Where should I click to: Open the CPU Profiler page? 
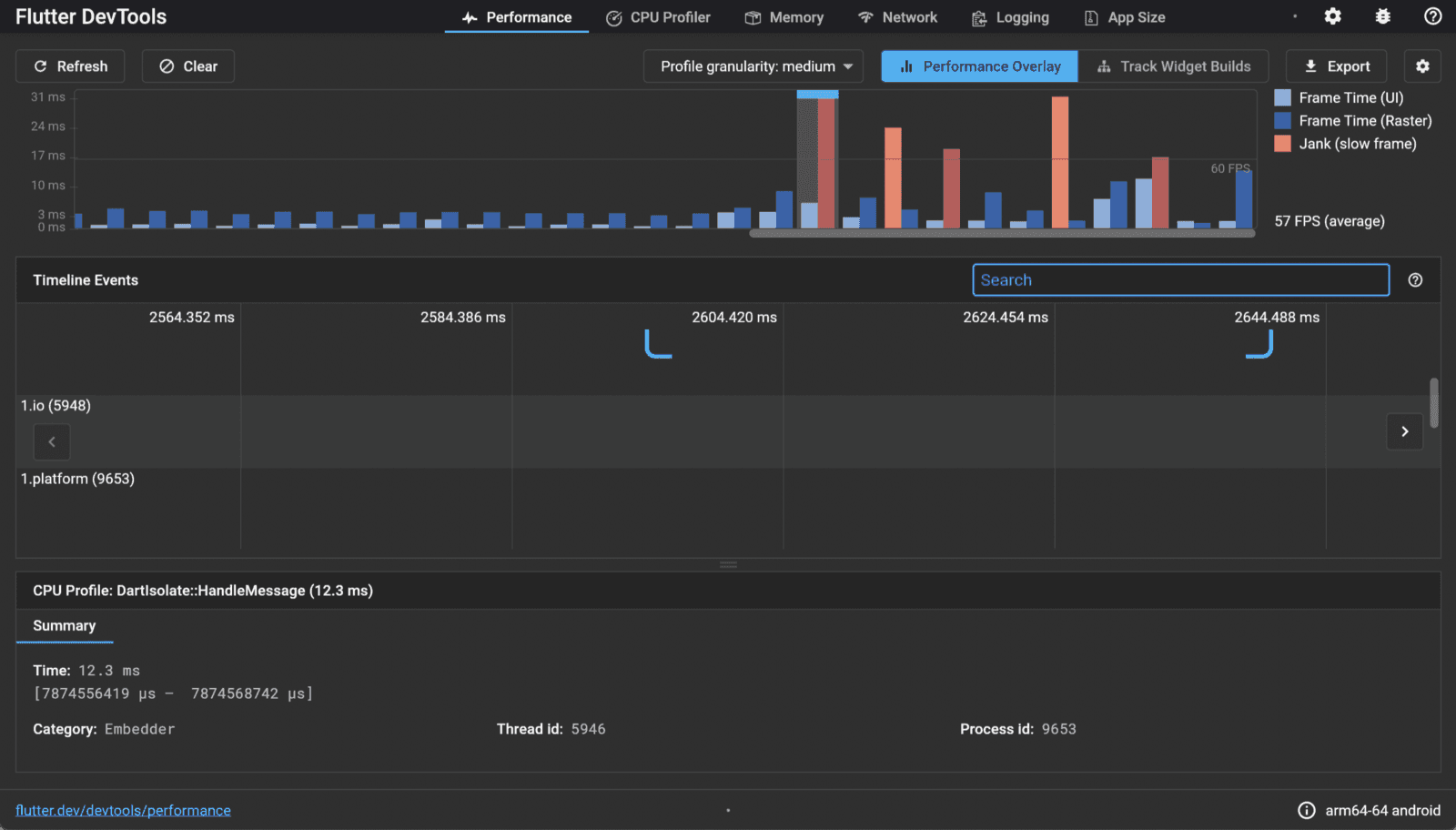[658, 16]
